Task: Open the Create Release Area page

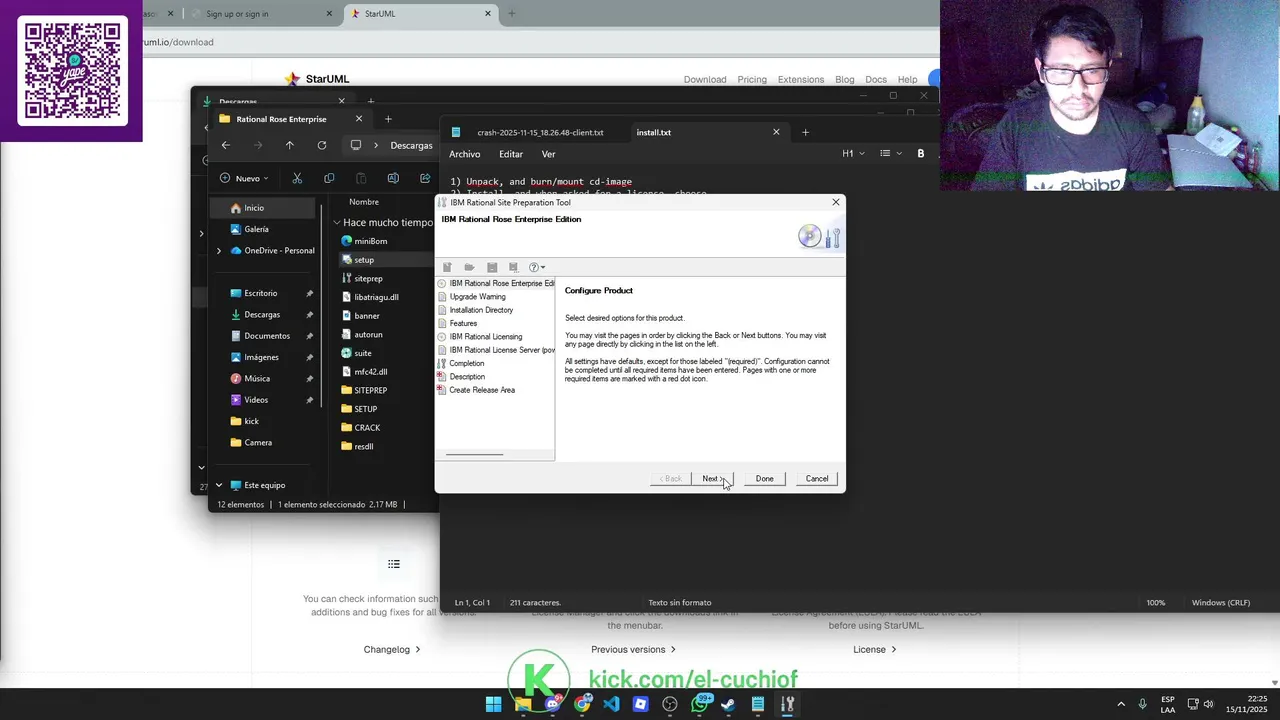Action: tap(482, 390)
